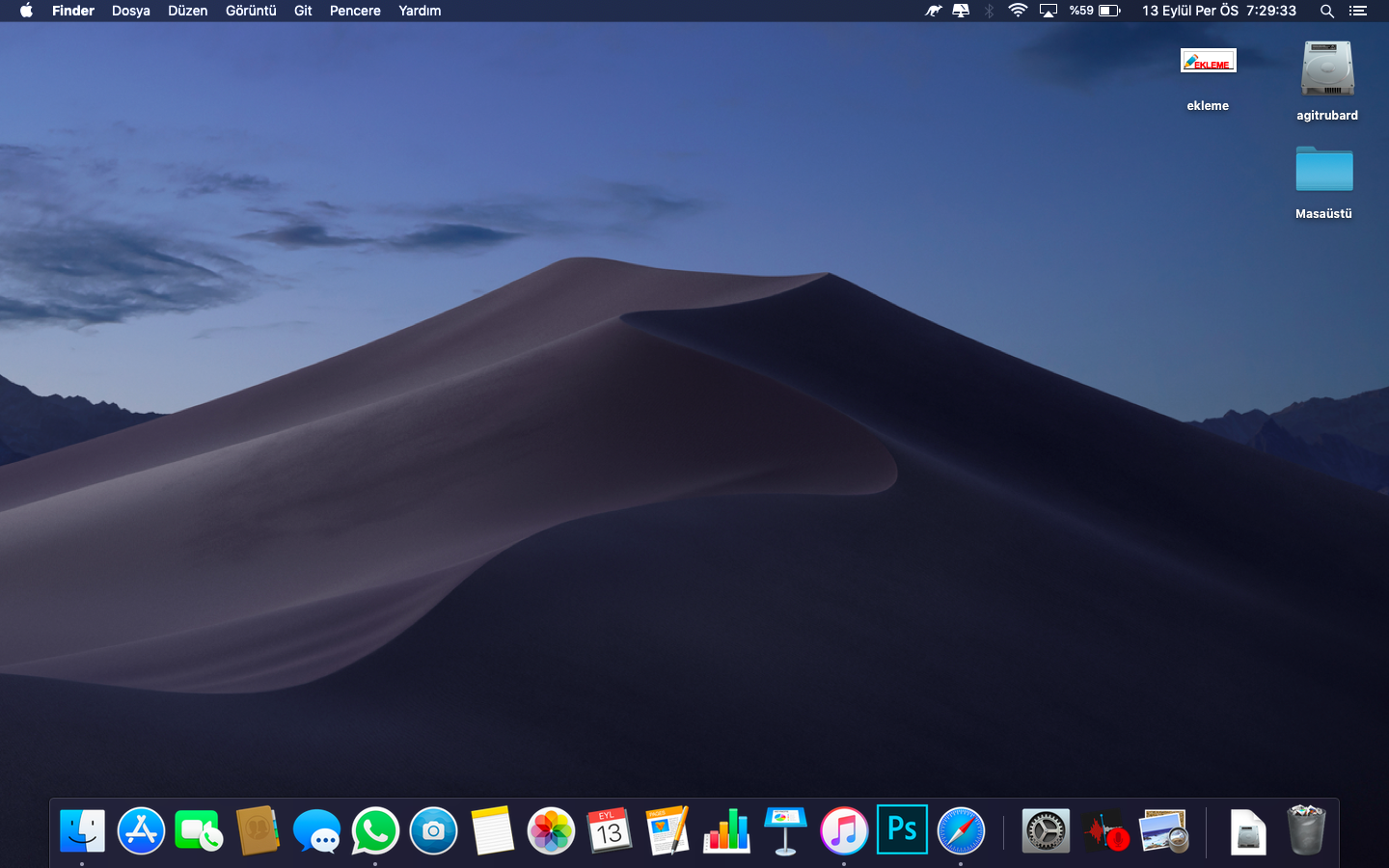Open the FaceTime app in the Dock
1389x868 pixels.
pos(200,830)
